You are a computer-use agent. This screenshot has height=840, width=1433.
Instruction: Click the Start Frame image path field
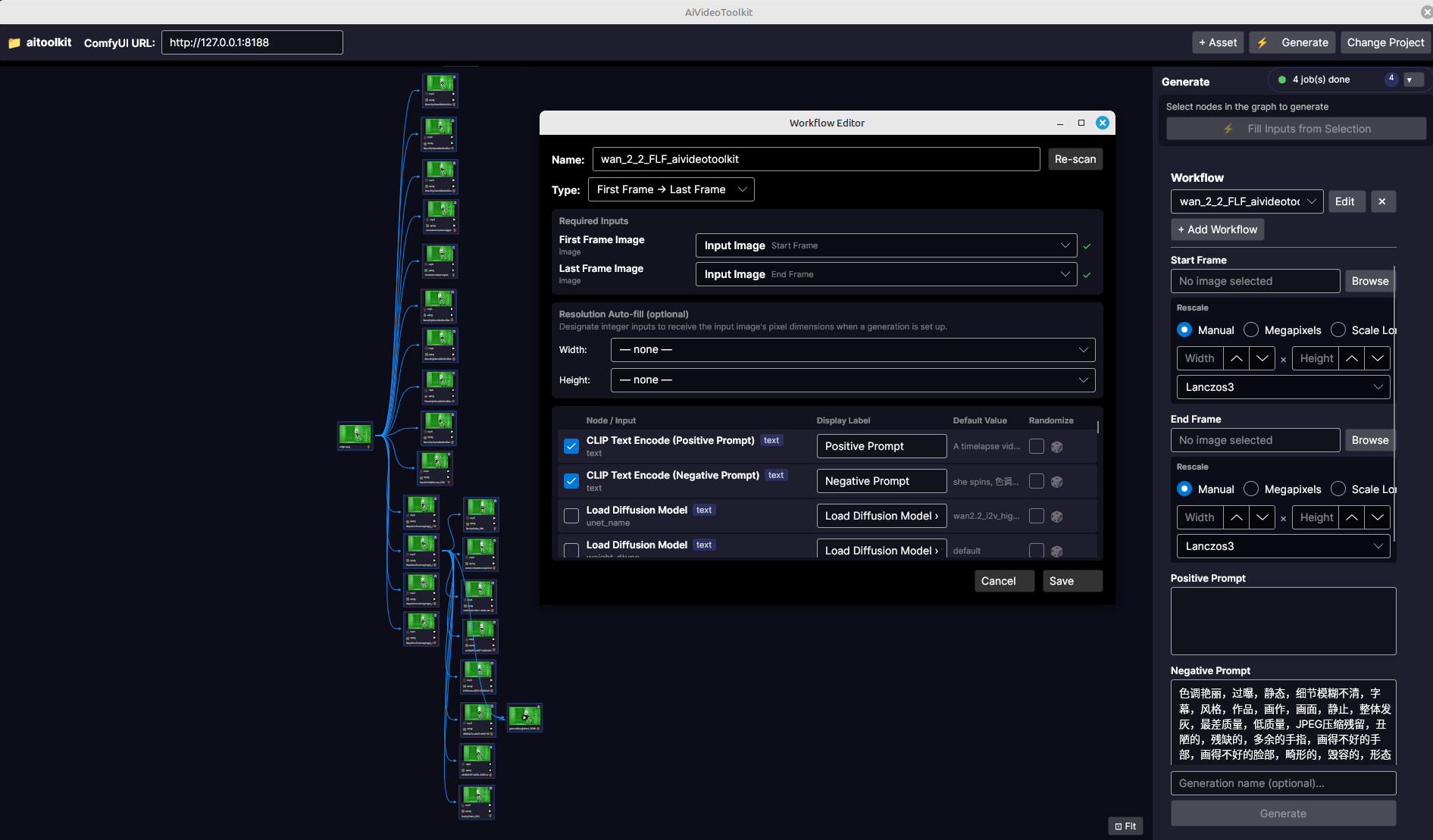(x=1255, y=281)
